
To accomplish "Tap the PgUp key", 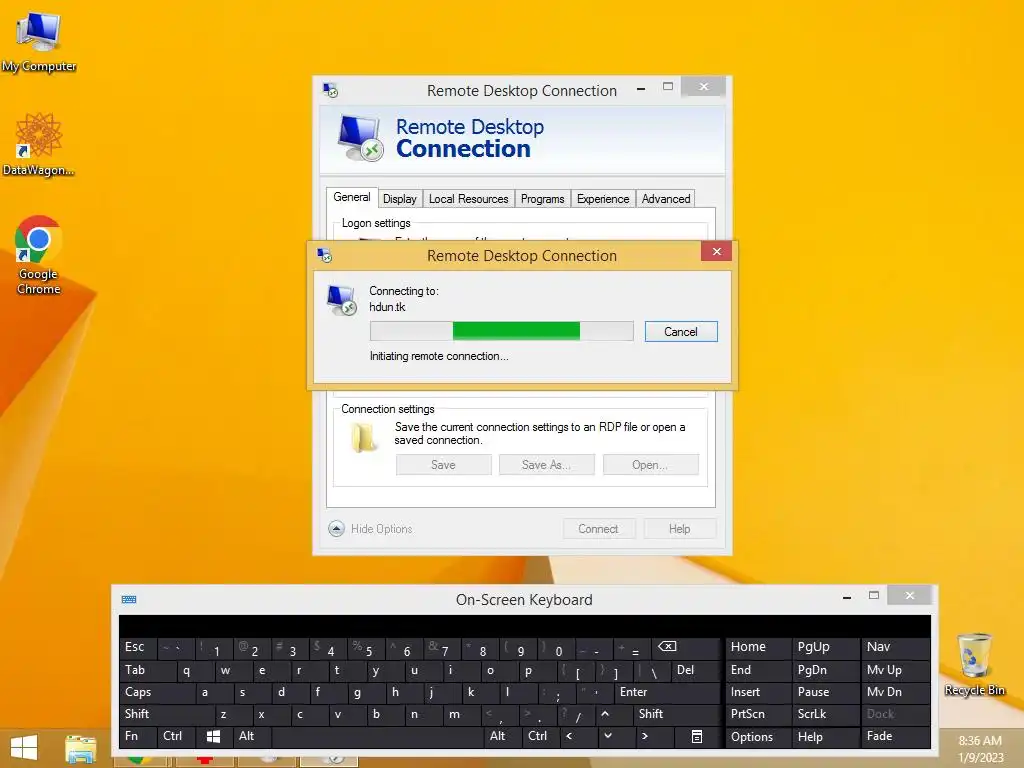I will [825, 647].
